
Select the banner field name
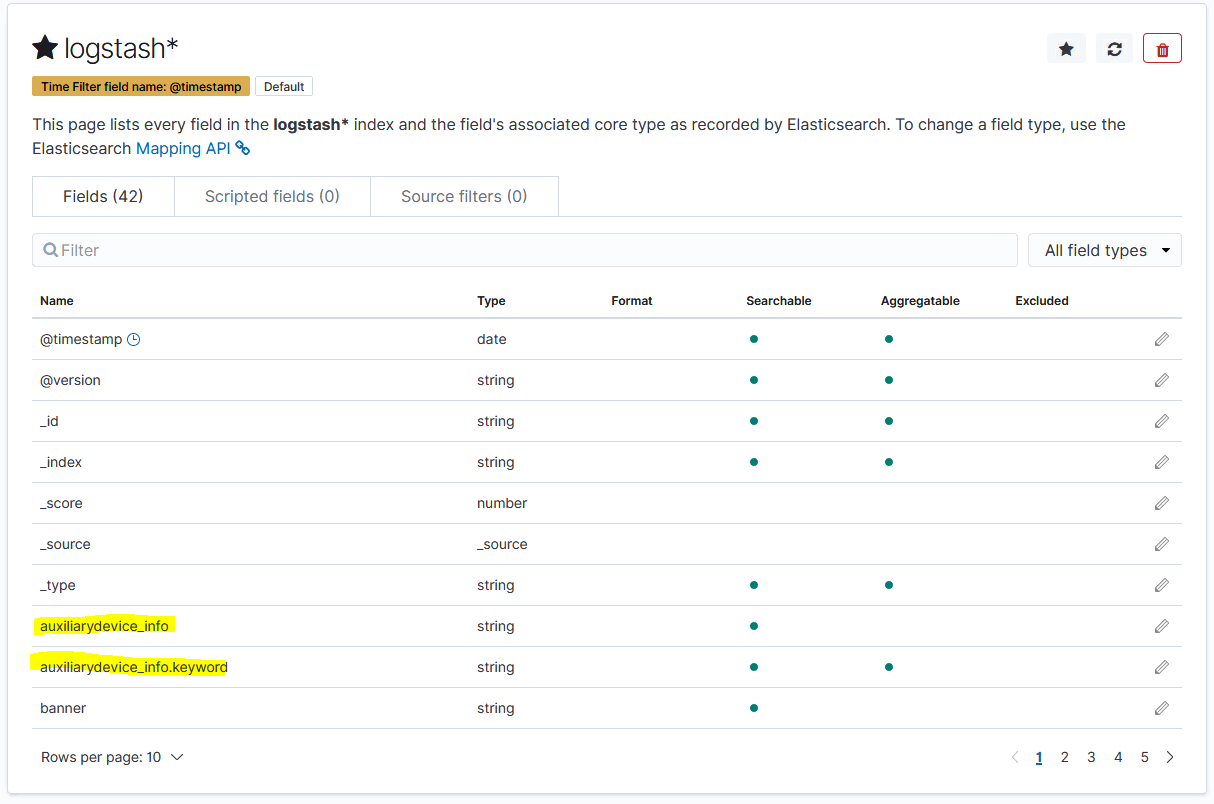63,708
